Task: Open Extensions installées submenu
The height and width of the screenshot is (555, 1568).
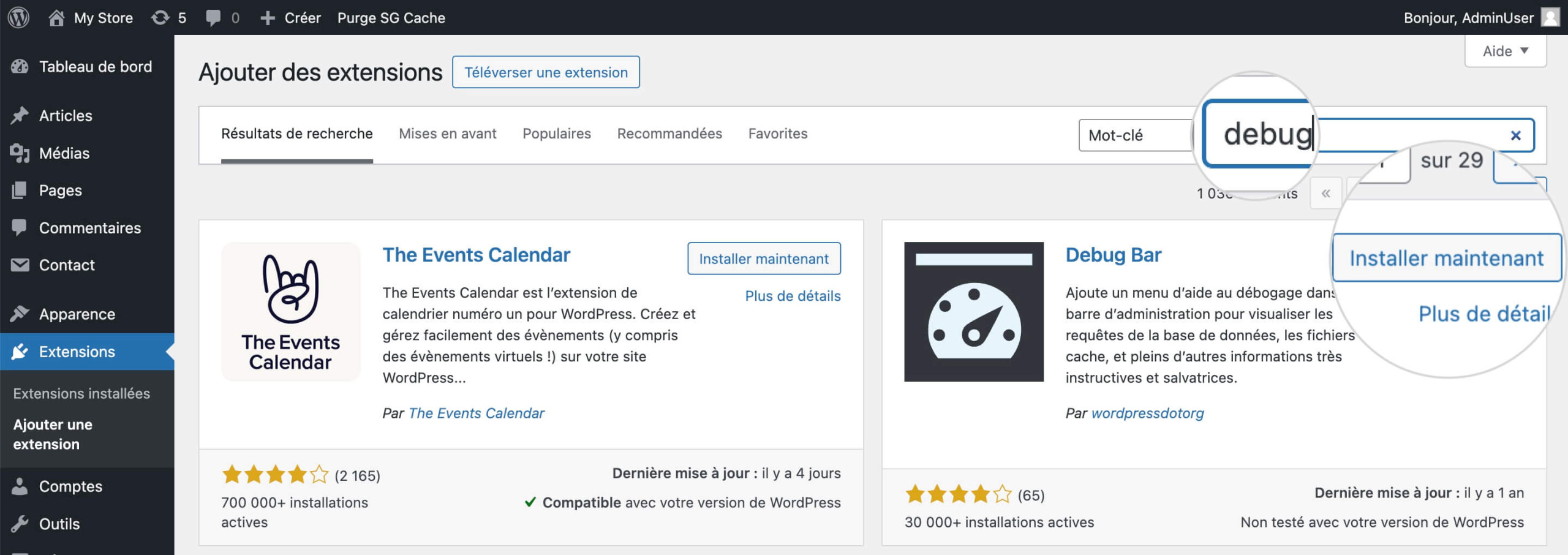Action: 81,393
